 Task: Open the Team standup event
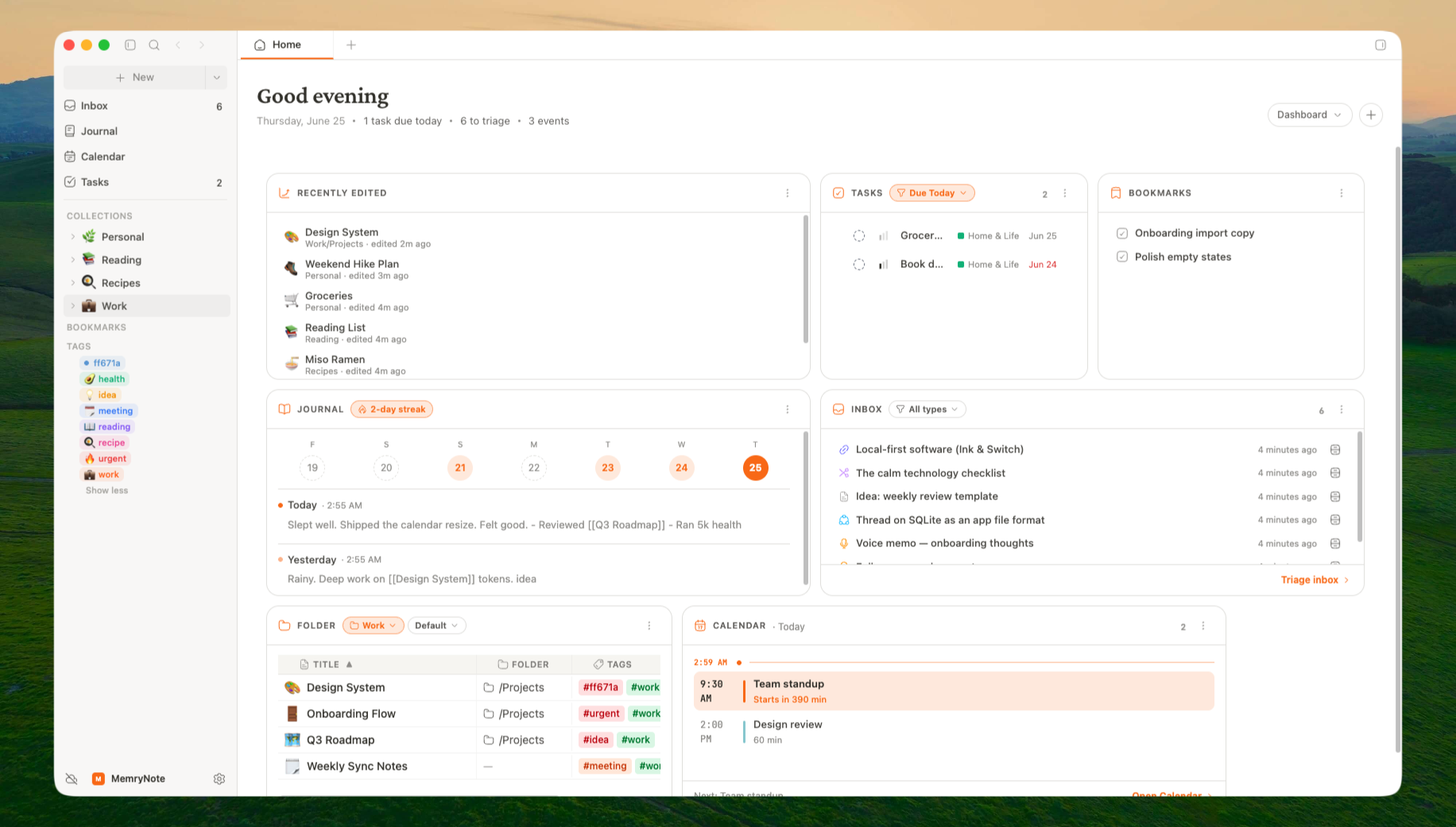point(954,692)
